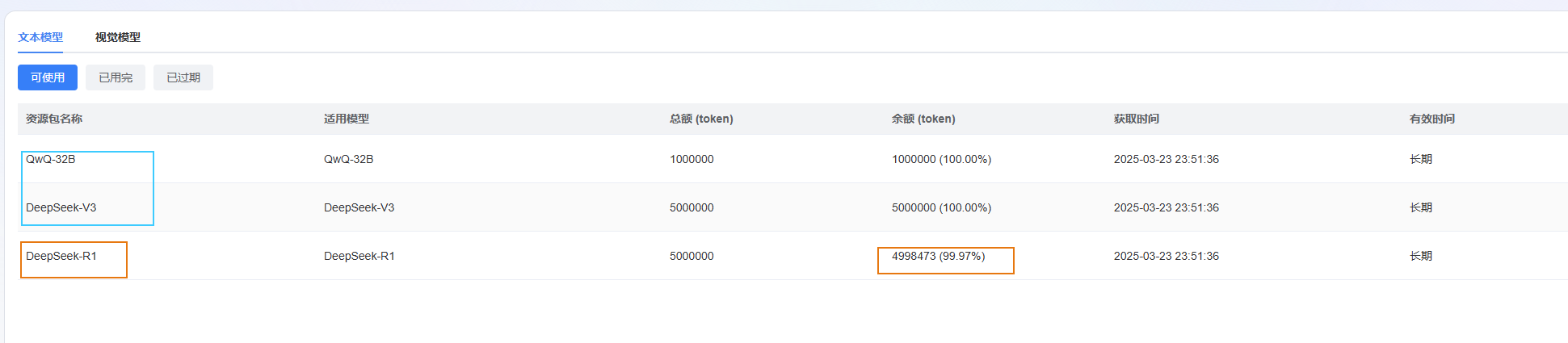This screenshot has height=343, width=1568.
Task: Click the 1000000 total for QwQ-32B
Action: [692, 159]
